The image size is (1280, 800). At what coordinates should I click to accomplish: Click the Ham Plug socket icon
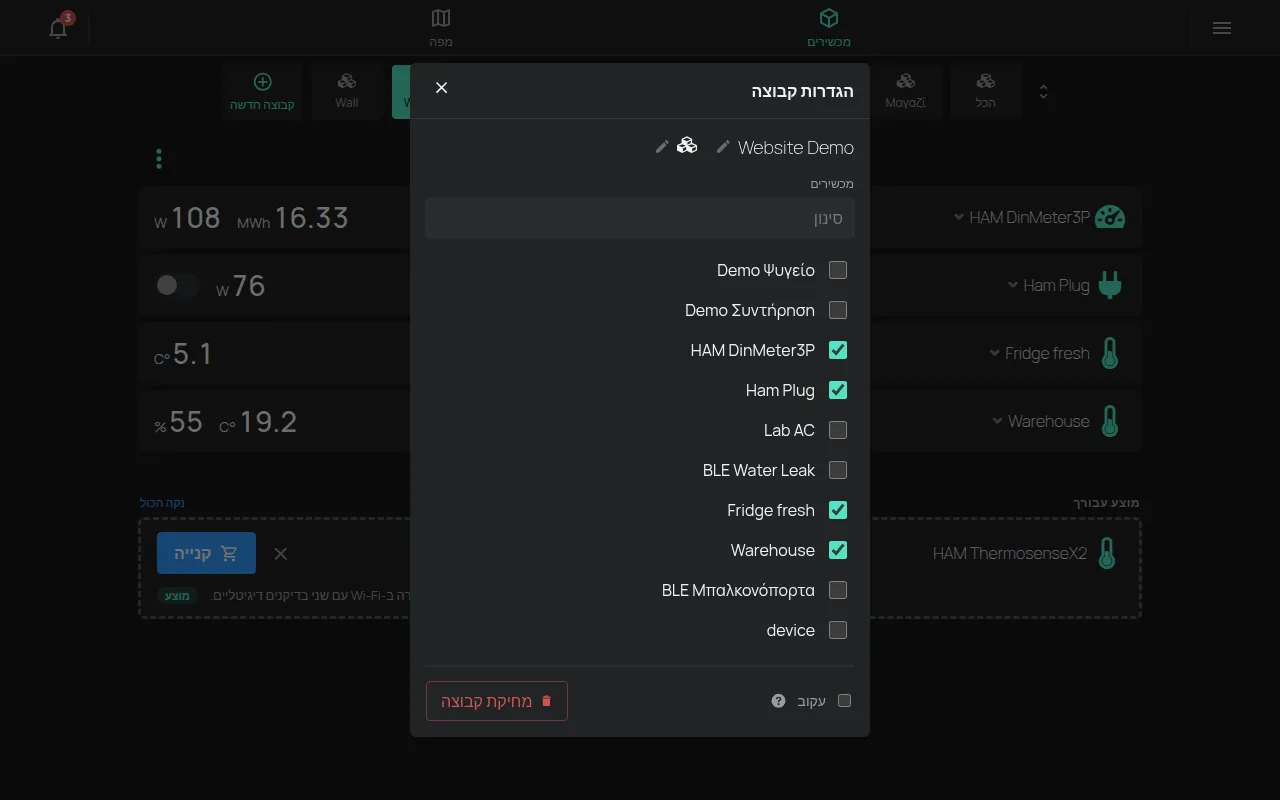click(1110, 285)
